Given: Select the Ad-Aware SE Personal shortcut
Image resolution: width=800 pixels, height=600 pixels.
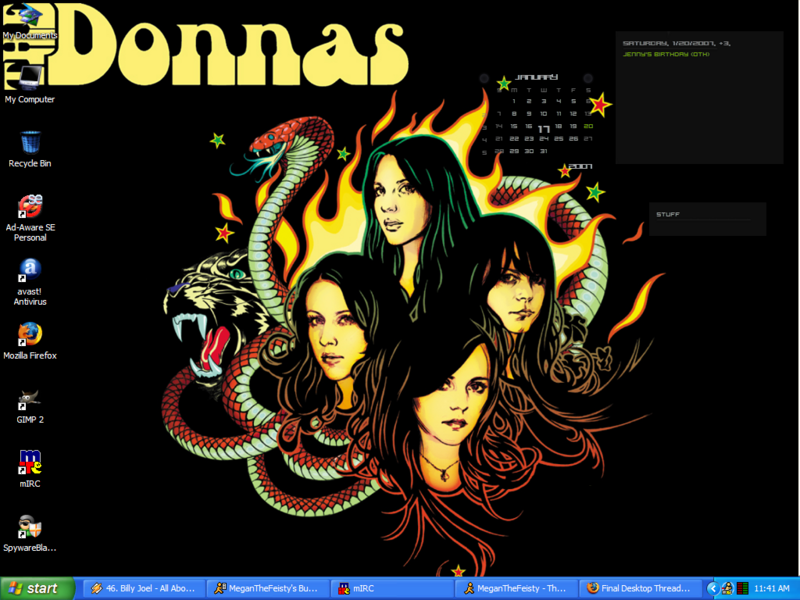Looking at the screenshot, I should [30, 218].
